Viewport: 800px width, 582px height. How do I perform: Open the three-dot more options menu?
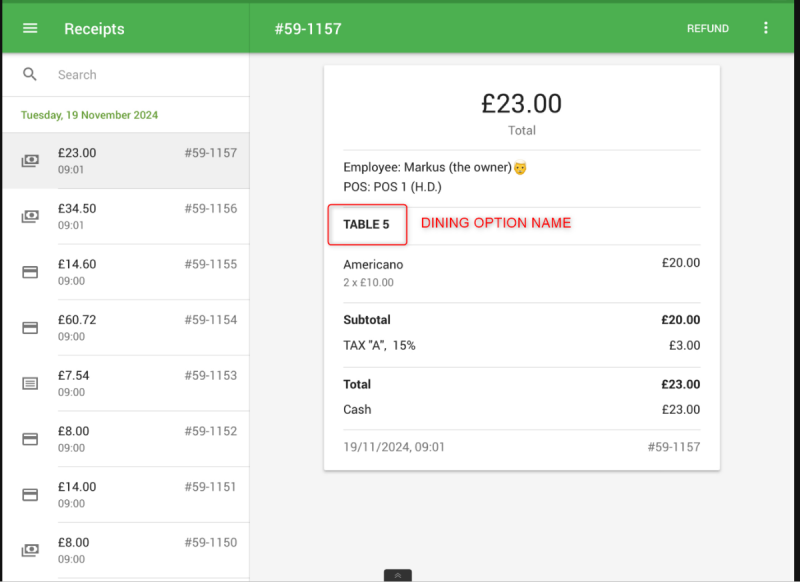[x=766, y=28]
